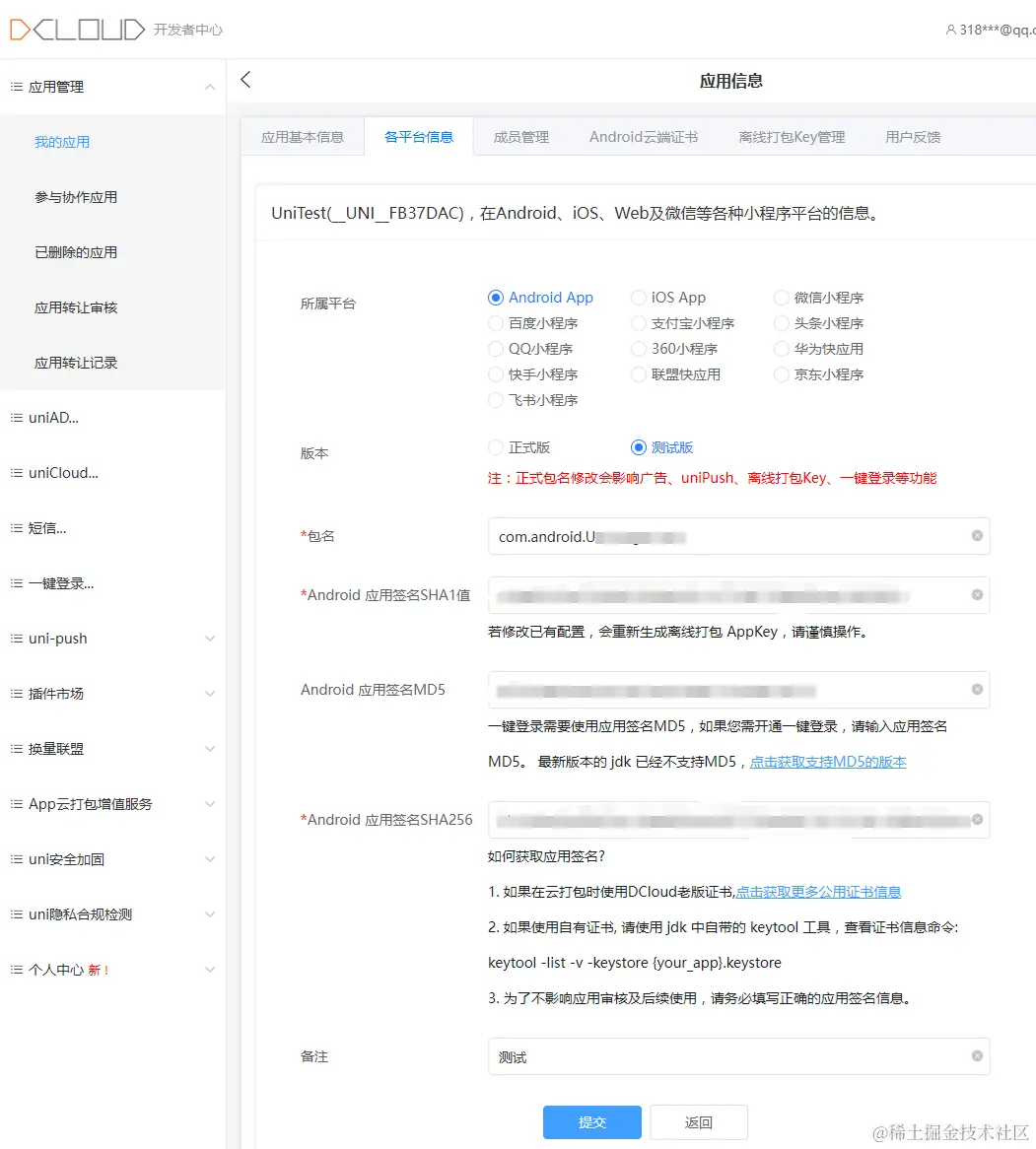Click the list icon beside 换量联盟
Viewport: 1036px width, 1149px height.
16,749
